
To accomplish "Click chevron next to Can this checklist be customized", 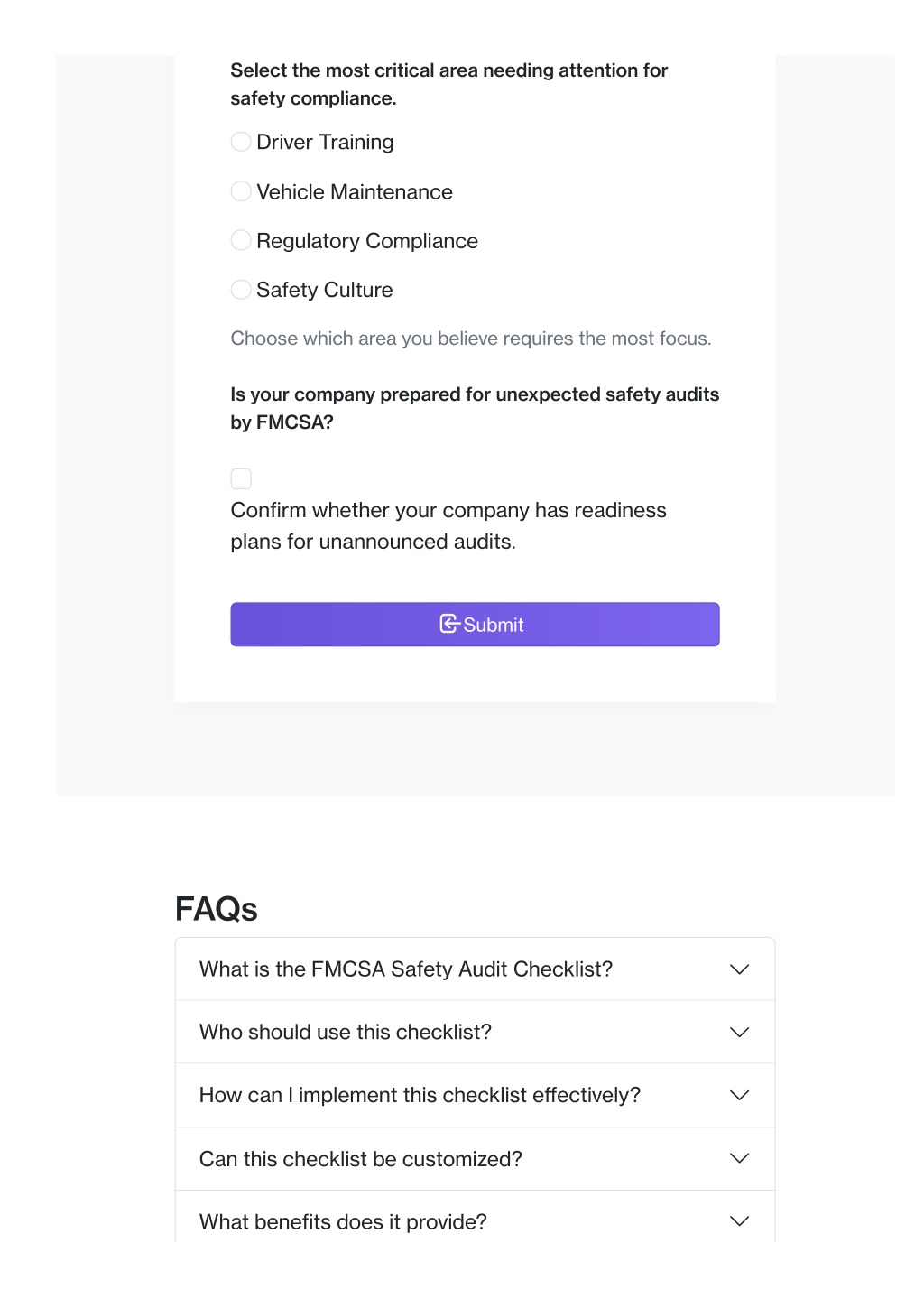I will (740, 1159).
